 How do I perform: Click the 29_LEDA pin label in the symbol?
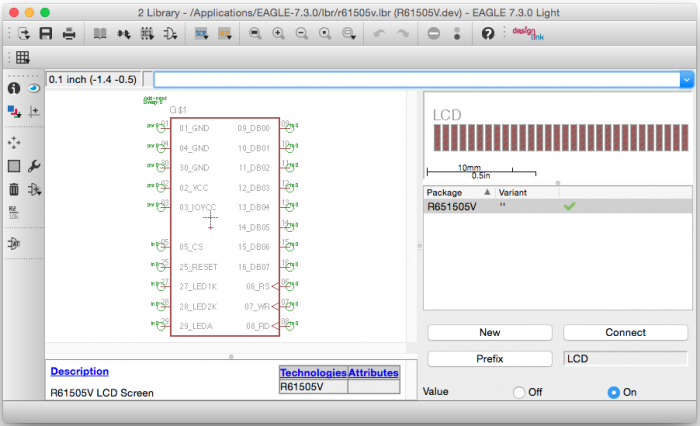coord(196,326)
